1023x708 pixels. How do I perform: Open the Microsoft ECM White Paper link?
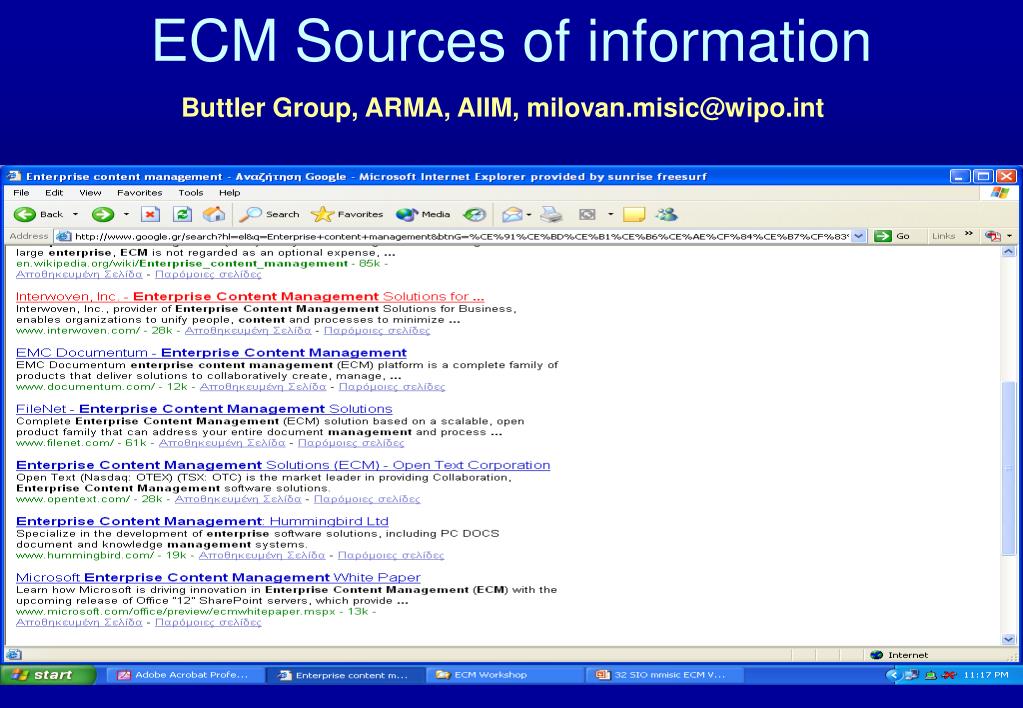pos(218,577)
